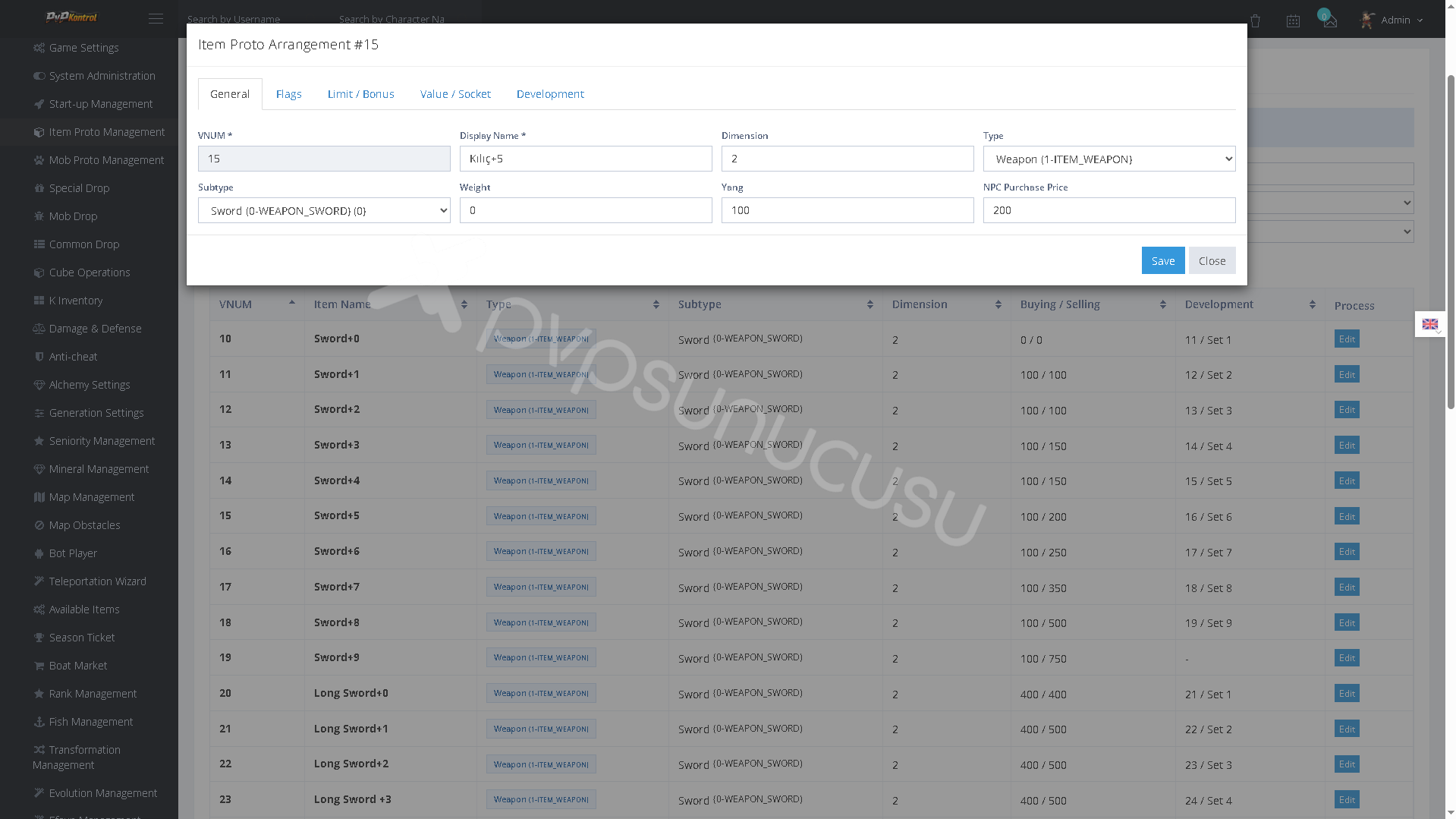Click the language flag icon
This screenshot has height=819, width=1456.
coord(1430,324)
